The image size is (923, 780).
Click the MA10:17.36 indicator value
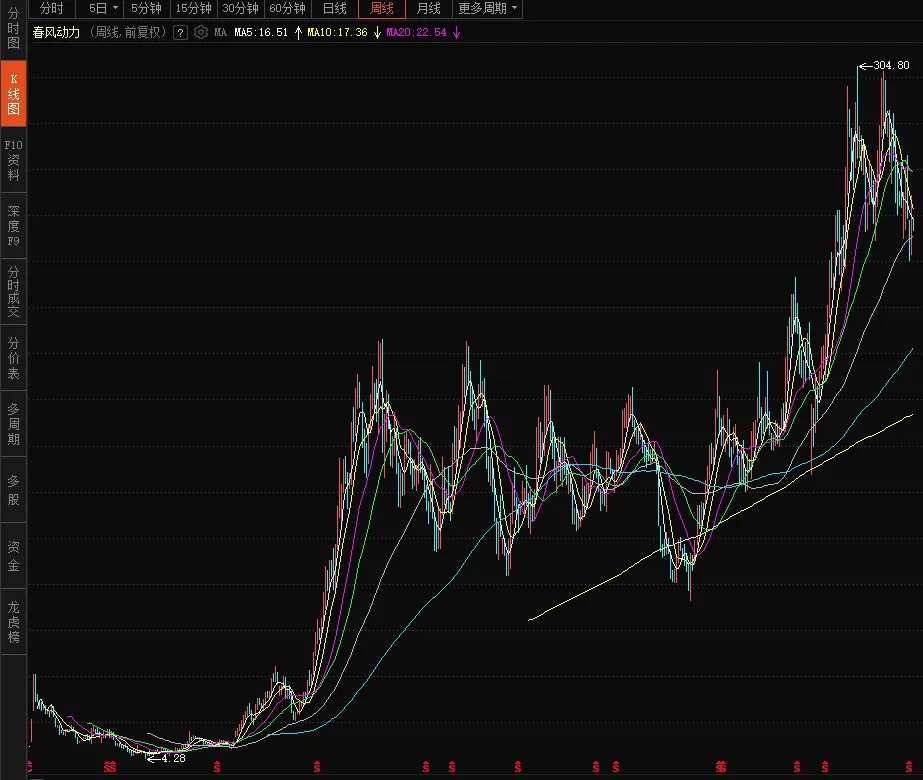point(337,32)
